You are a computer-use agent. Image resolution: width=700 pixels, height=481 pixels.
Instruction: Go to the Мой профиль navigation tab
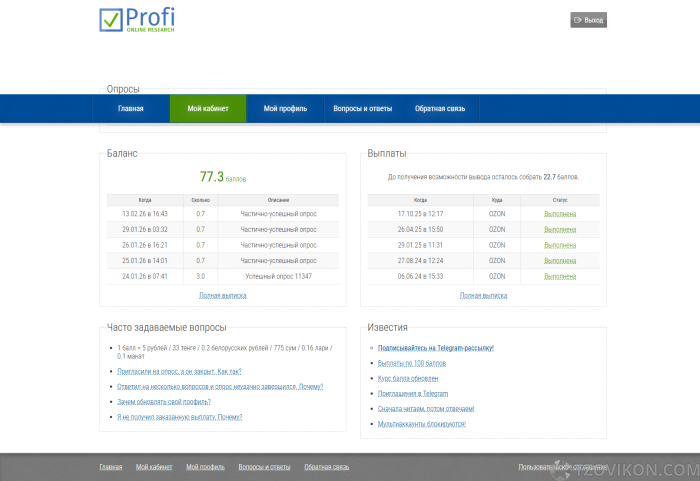click(x=285, y=109)
